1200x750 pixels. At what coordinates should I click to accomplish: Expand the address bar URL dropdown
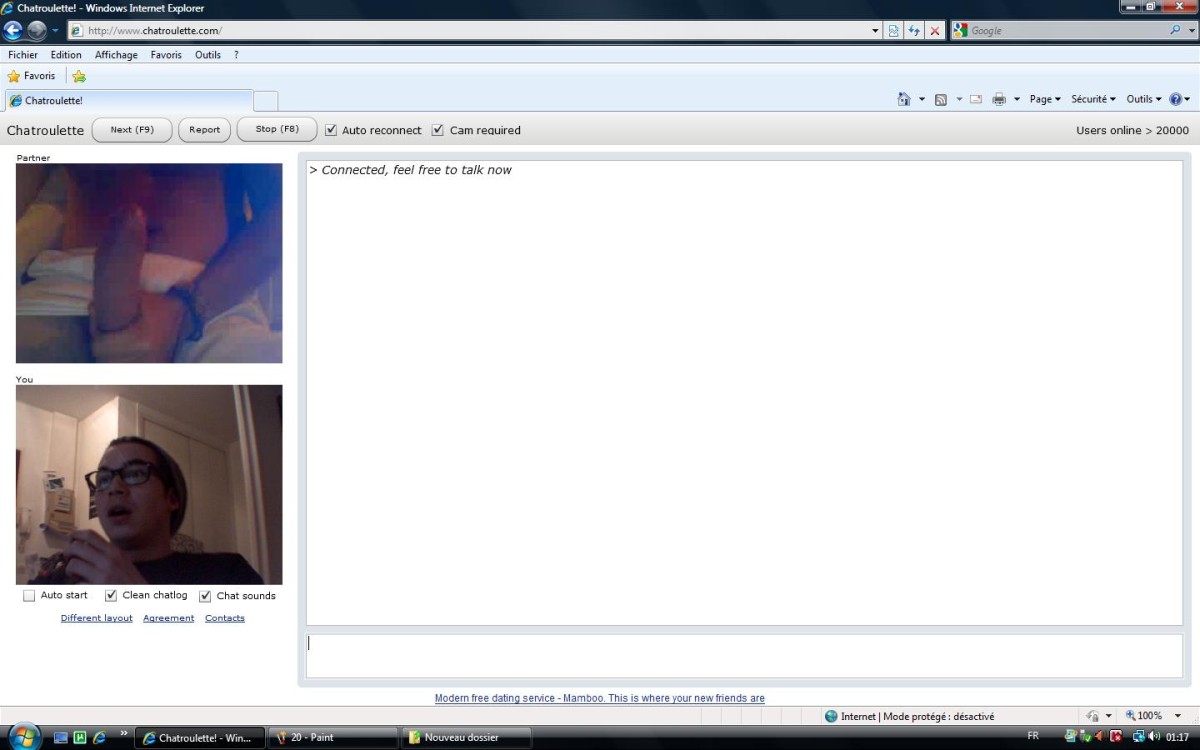pyautogui.click(x=876, y=31)
